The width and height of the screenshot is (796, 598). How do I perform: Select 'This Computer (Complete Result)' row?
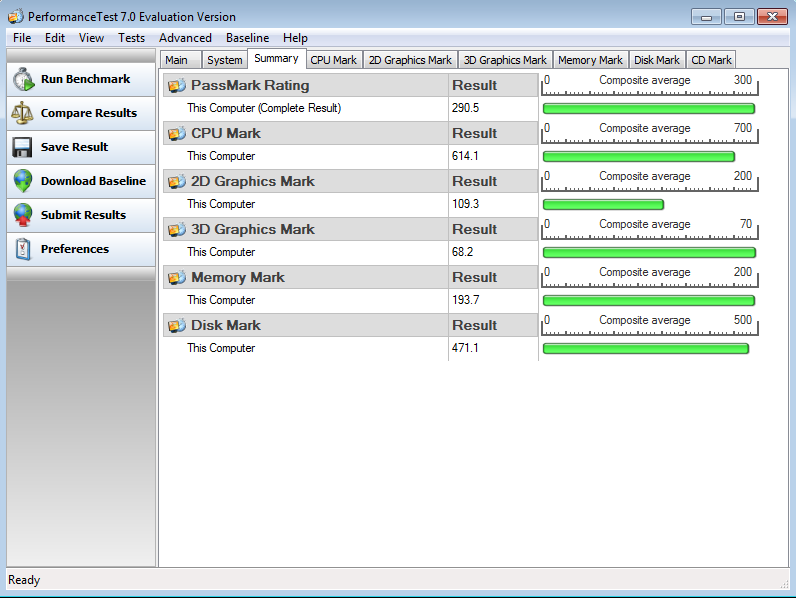350,108
